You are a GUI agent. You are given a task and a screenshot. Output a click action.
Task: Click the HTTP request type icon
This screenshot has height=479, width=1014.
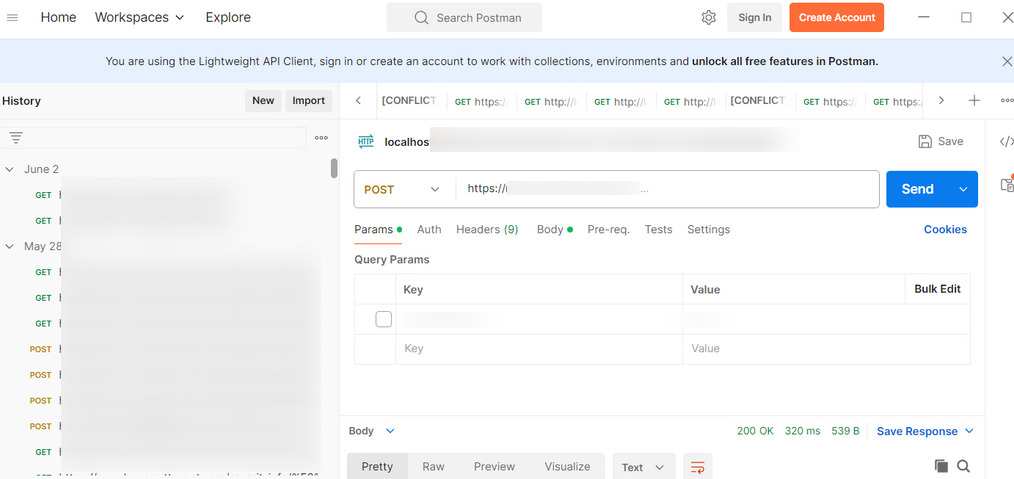[366, 142]
